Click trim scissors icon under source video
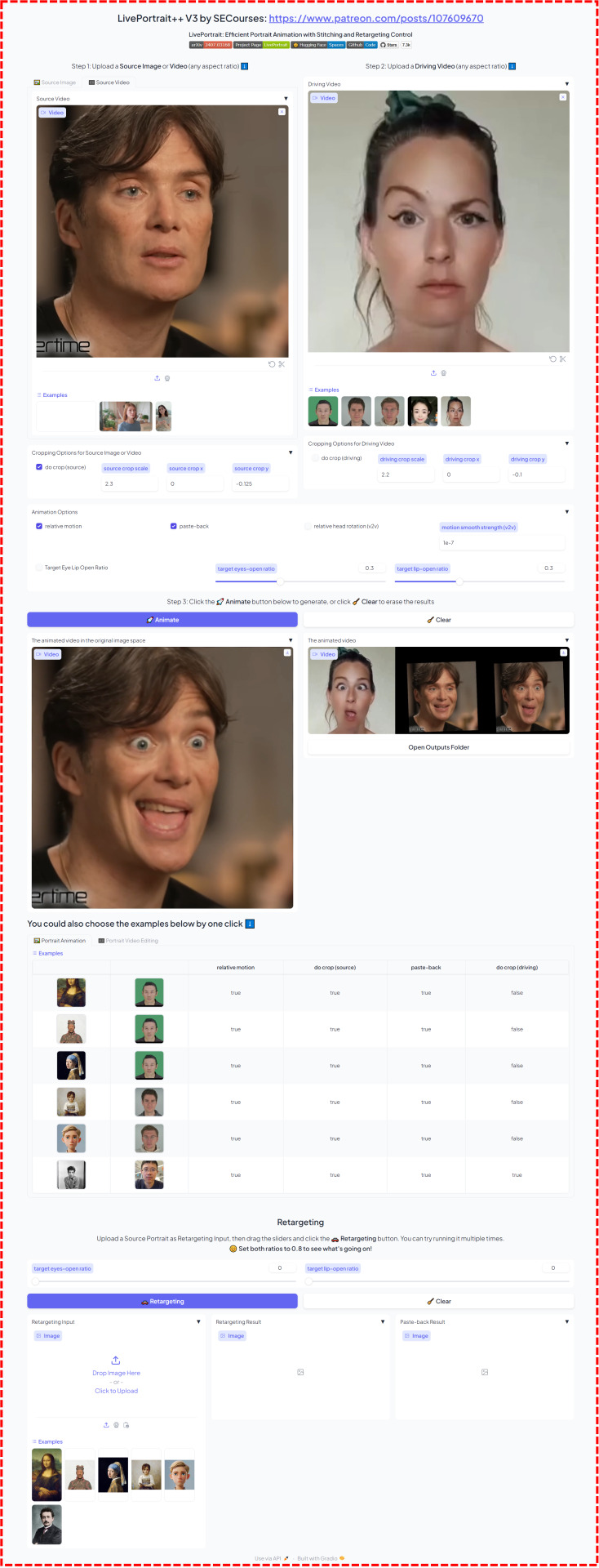Viewport: 599px width, 1568px height. click(x=282, y=364)
